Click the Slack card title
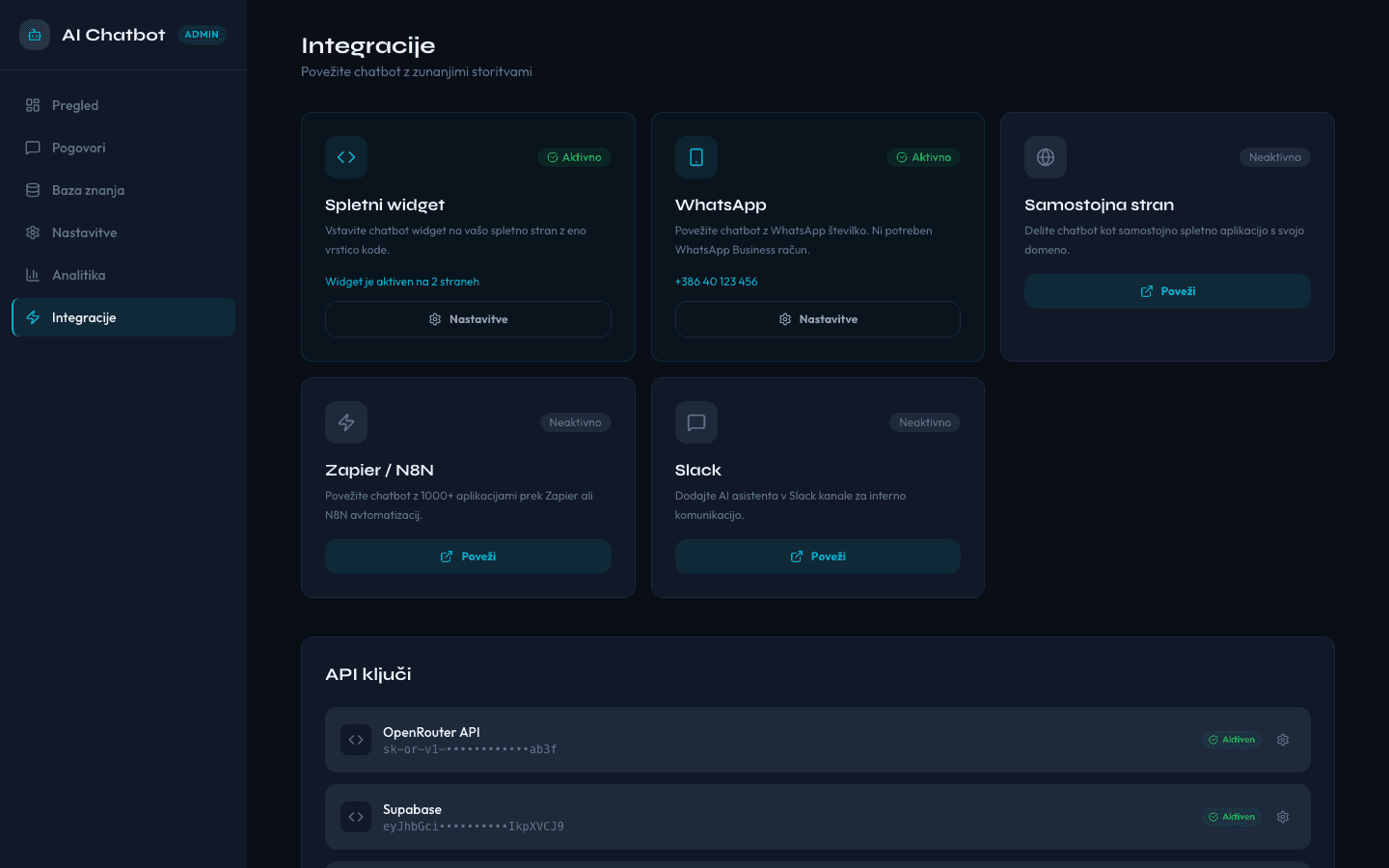The width and height of the screenshot is (1389, 868). [x=698, y=470]
